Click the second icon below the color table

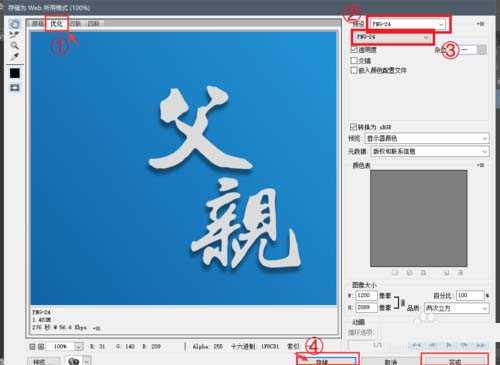pyautogui.click(x=409, y=273)
